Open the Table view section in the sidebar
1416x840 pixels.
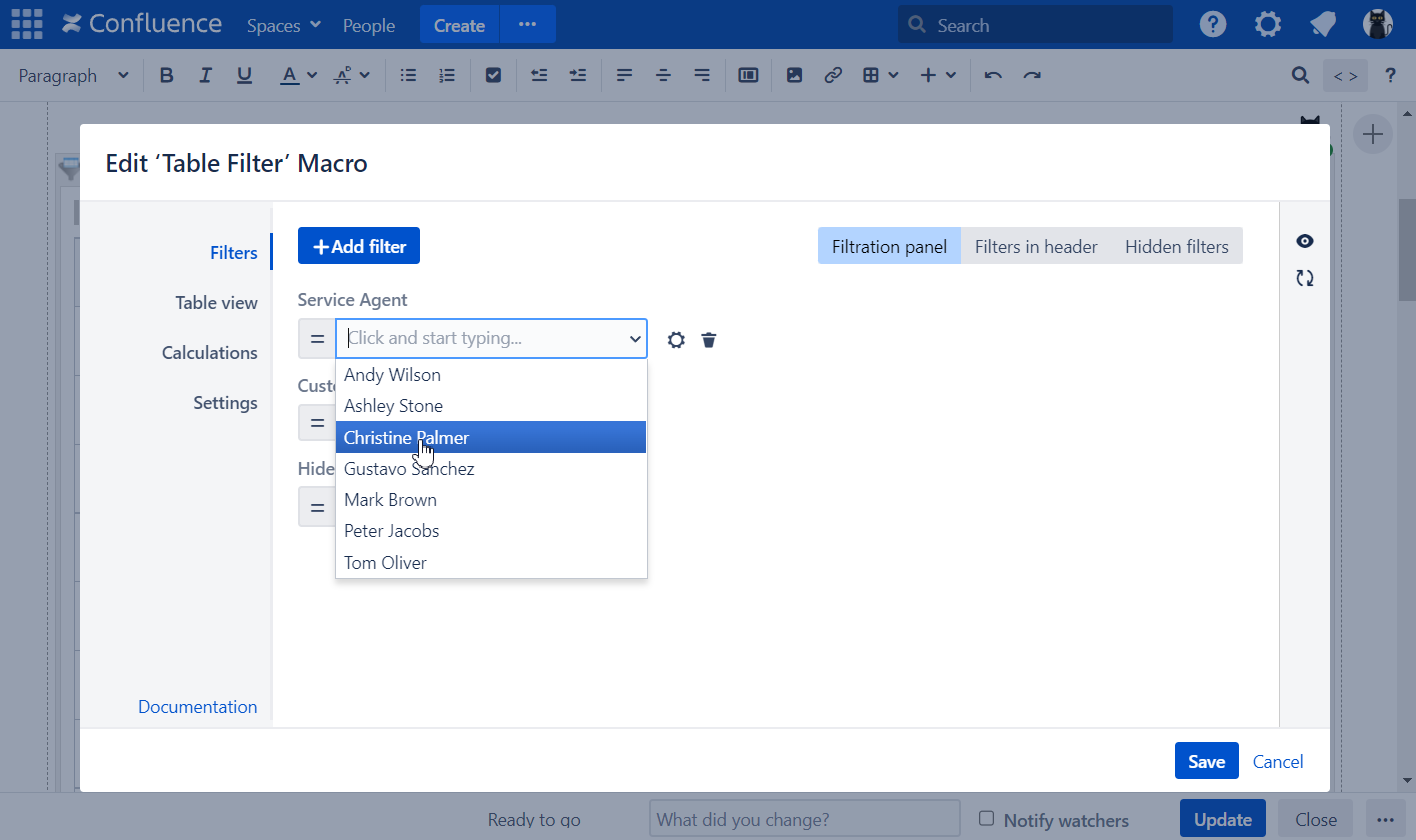tap(217, 302)
